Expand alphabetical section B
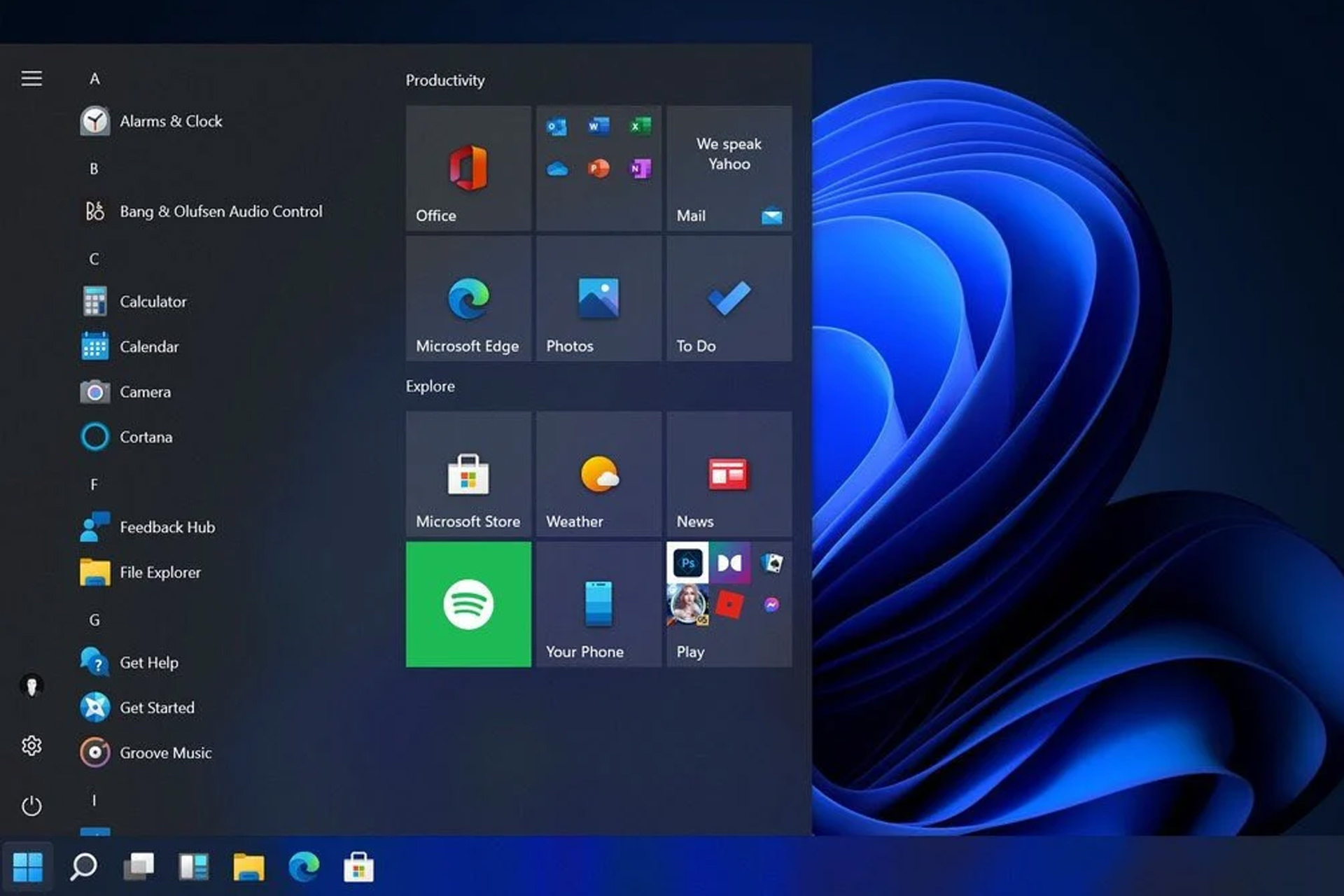This screenshot has height=896, width=1344. coord(94,169)
